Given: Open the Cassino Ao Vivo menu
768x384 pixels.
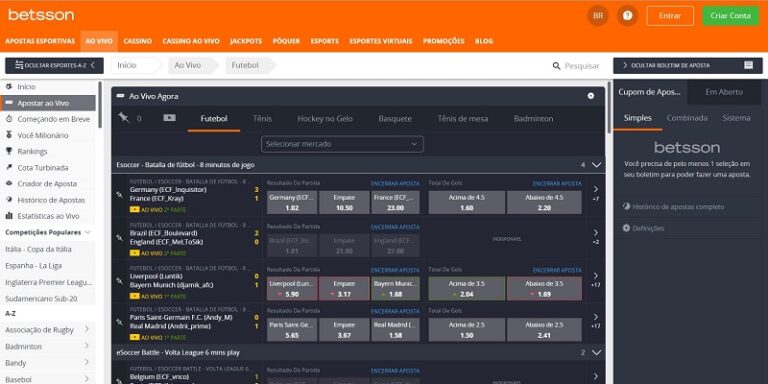Looking at the screenshot, I should 191,41.
